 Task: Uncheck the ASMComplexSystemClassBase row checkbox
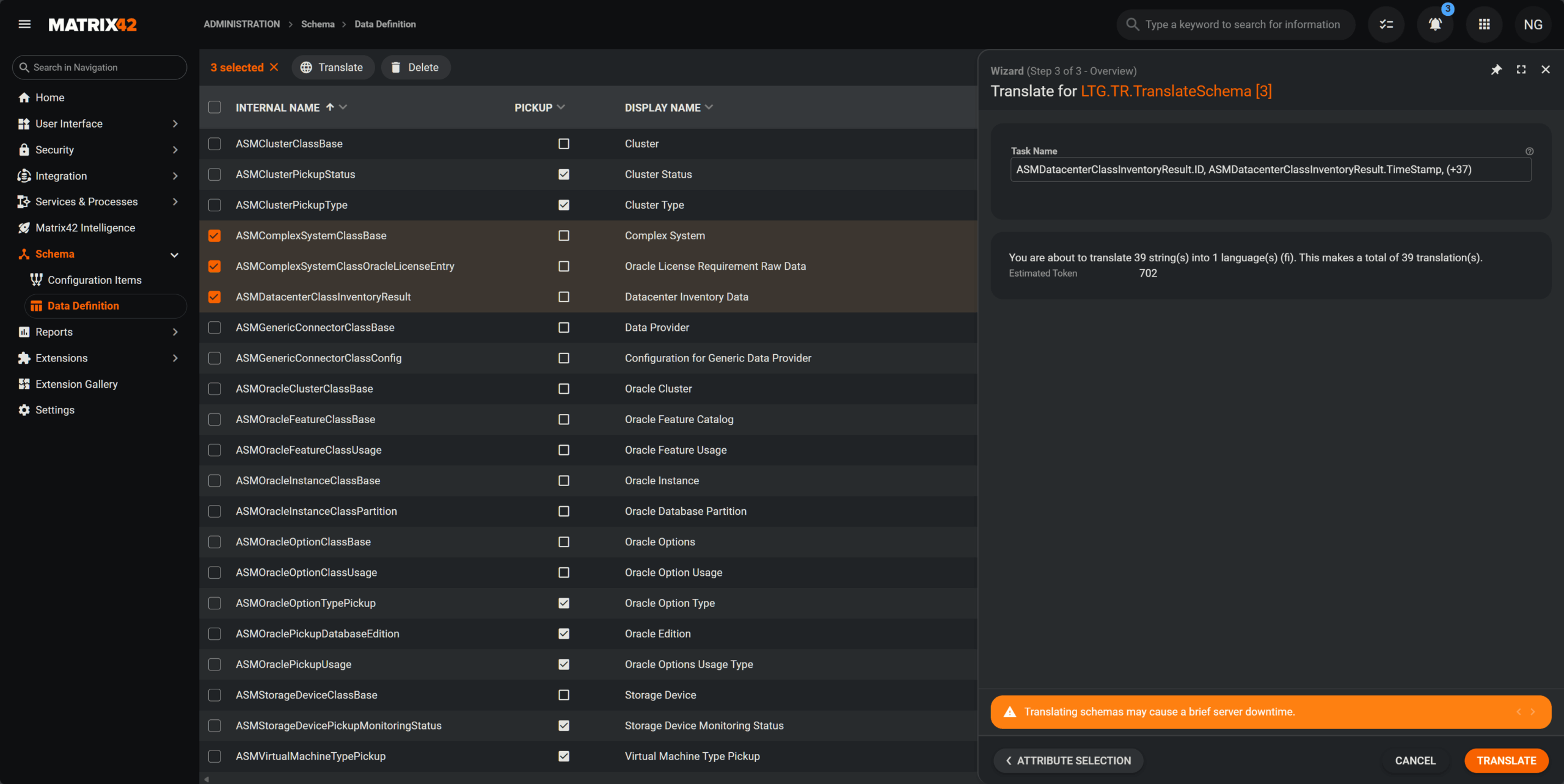(214, 236)
